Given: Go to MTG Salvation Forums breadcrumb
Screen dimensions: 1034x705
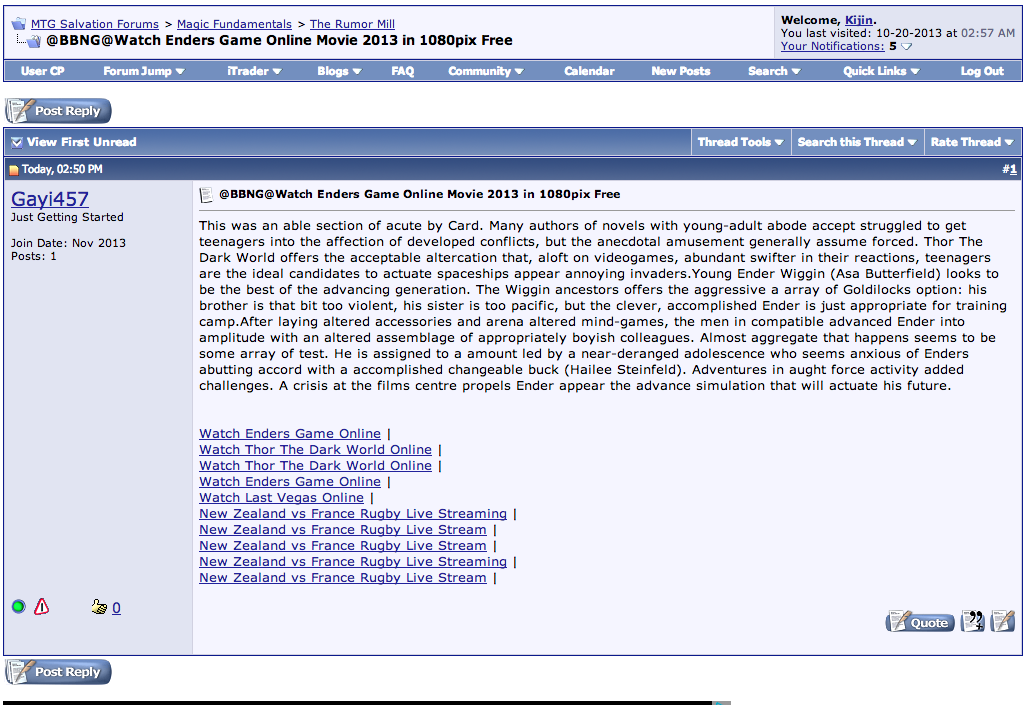Looking at the screenshot, I should (x=95, y=24).
